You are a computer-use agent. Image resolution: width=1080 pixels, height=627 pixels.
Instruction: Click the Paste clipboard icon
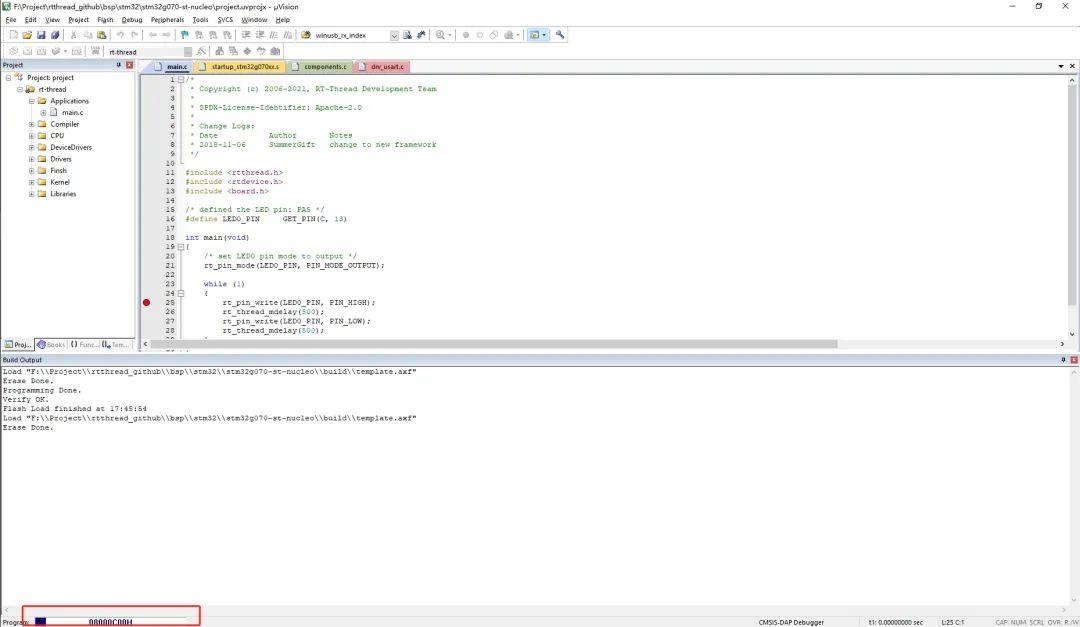click(102, 35)
